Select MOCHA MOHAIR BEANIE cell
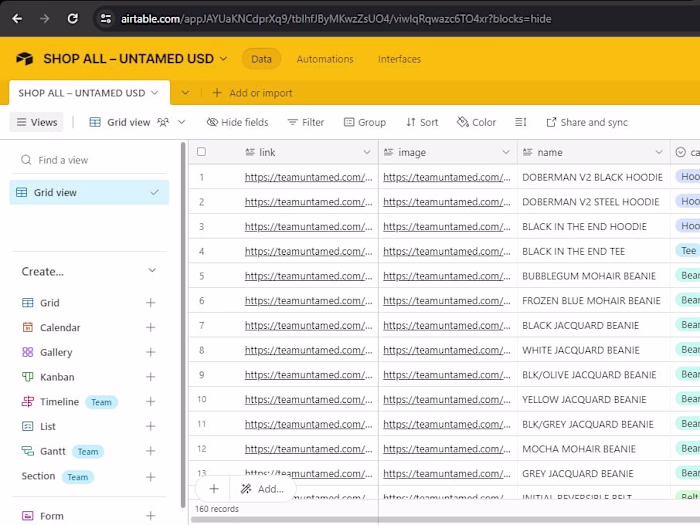 point(593,449)
